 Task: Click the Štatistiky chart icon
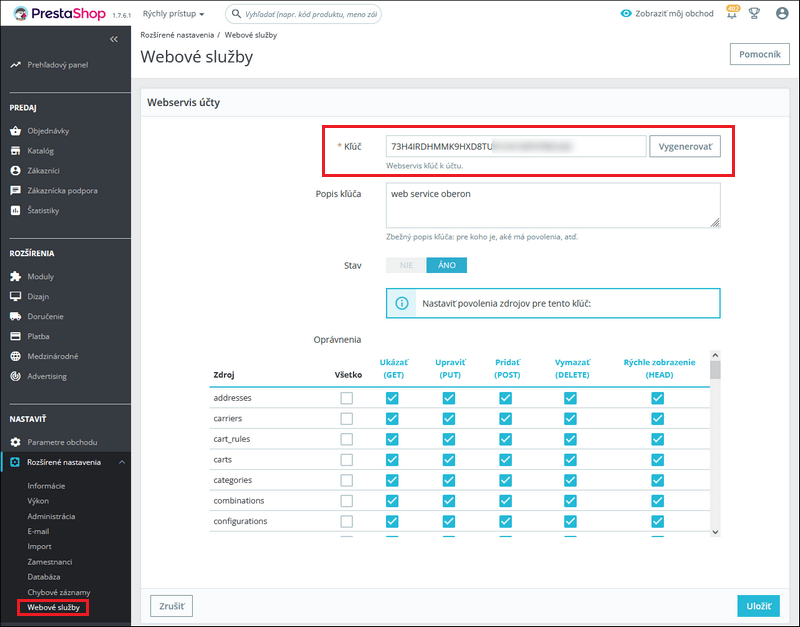(15, 210)
